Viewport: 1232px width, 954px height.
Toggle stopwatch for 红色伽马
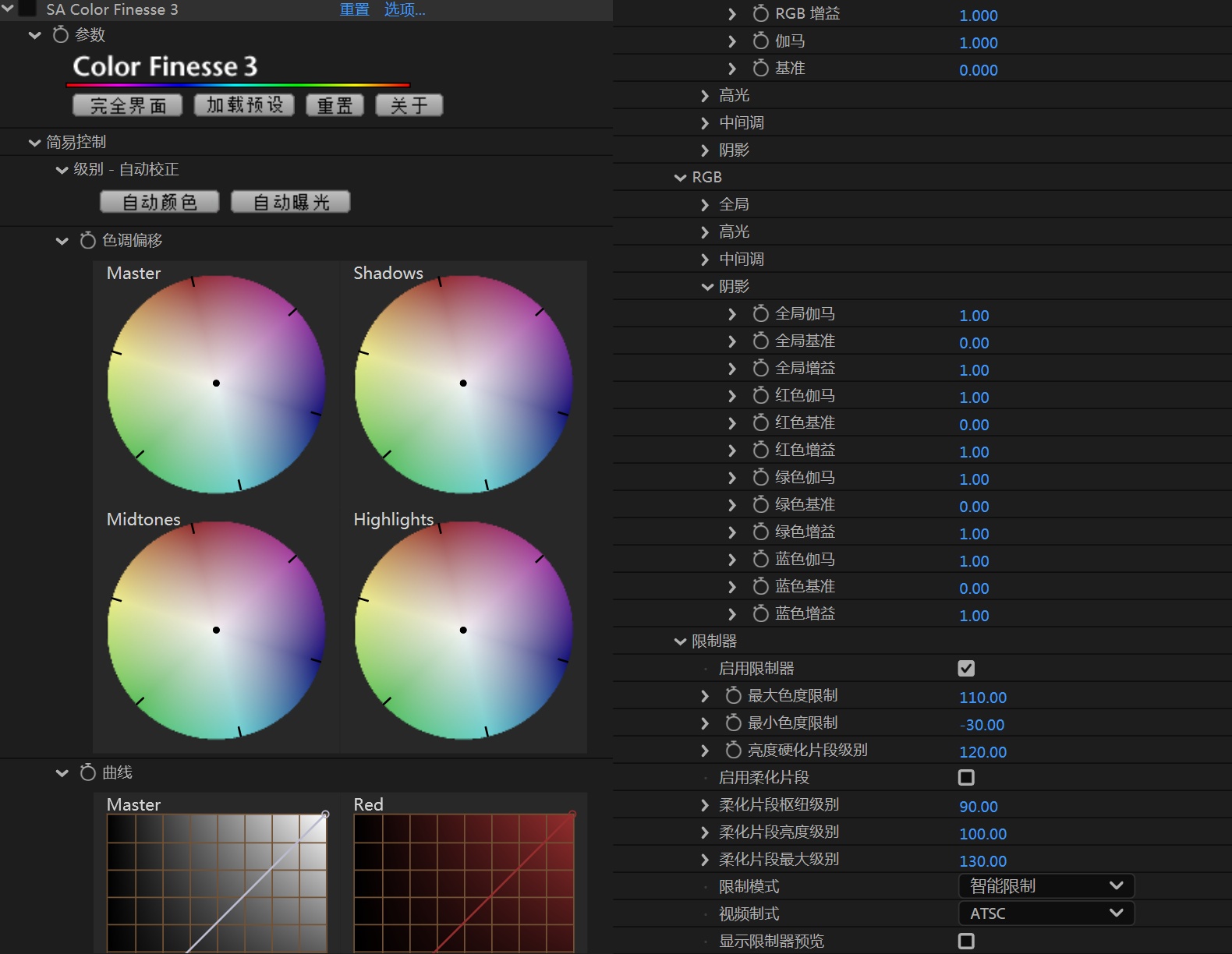click(x=760, y=395)
